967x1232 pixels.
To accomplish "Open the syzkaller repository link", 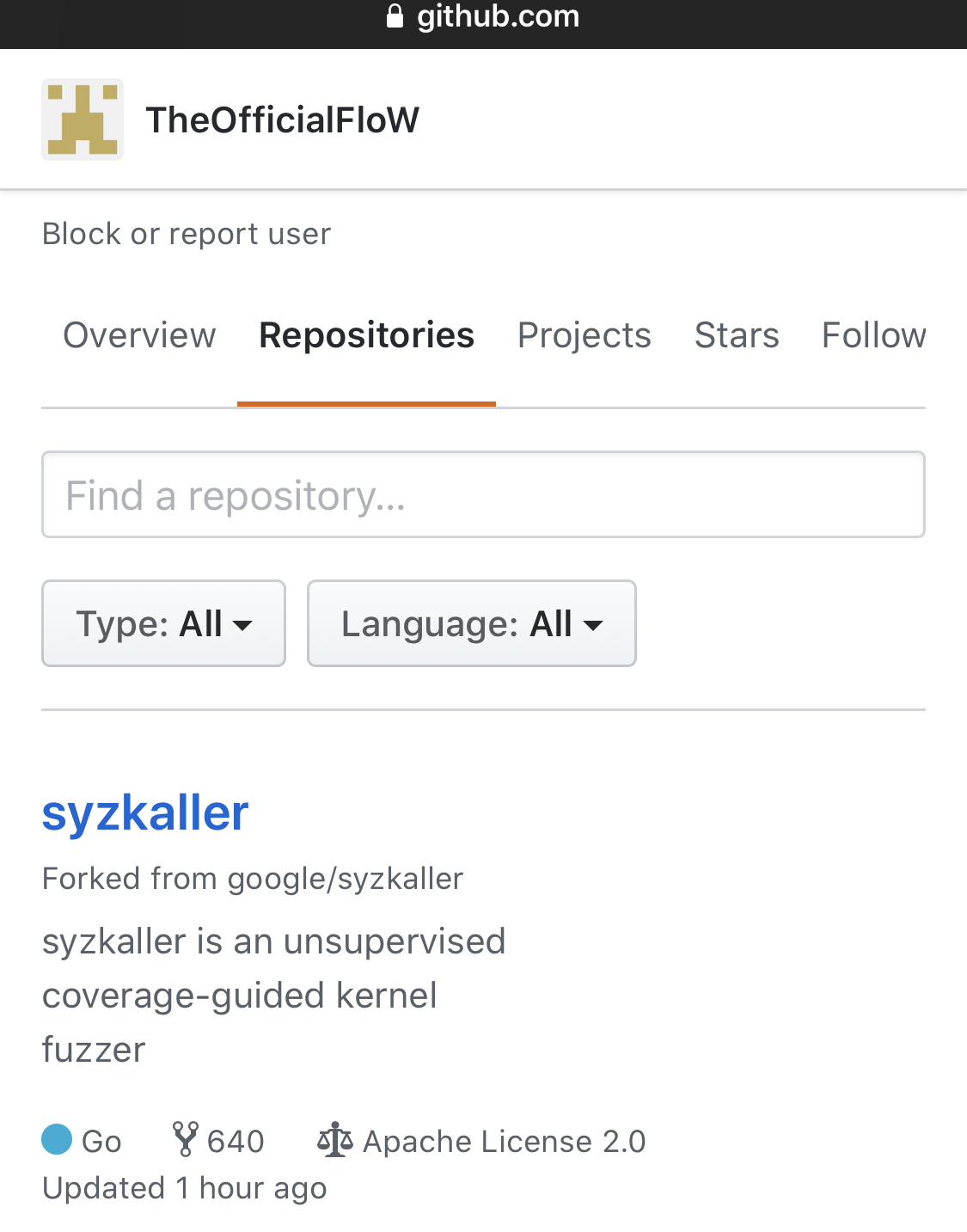I will 145,812.
